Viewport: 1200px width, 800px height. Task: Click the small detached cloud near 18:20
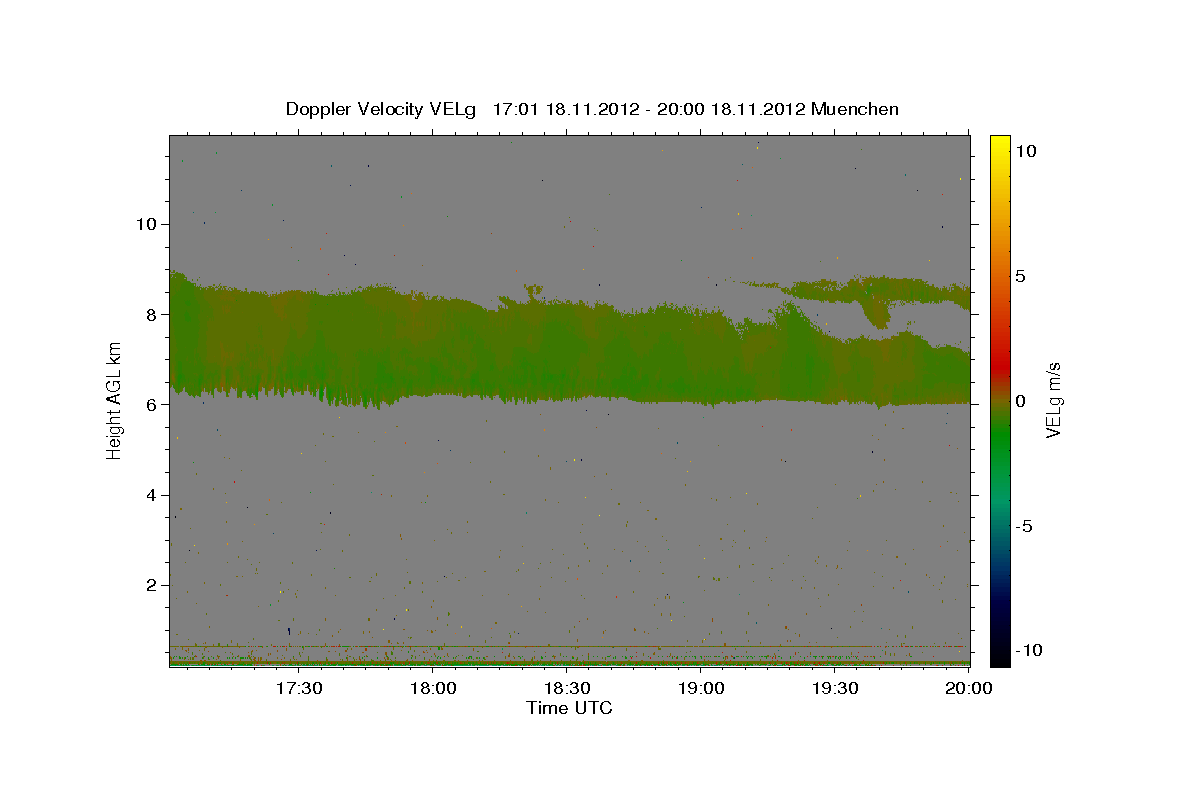(x=533, y=292)
